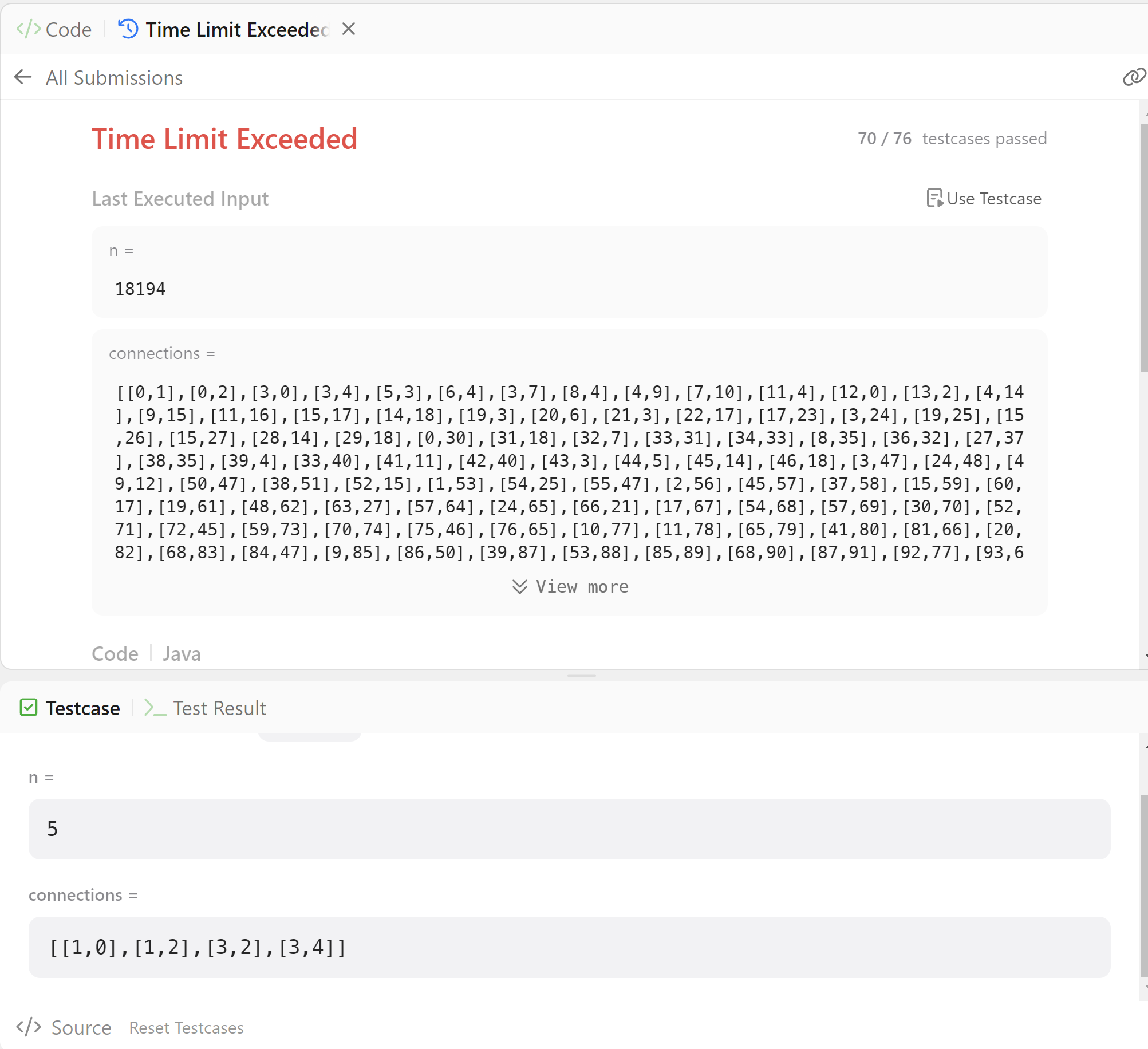This screenshot has height=1049, width=1148.
Task: Click the back arrow icon
Action: (23, 77)
